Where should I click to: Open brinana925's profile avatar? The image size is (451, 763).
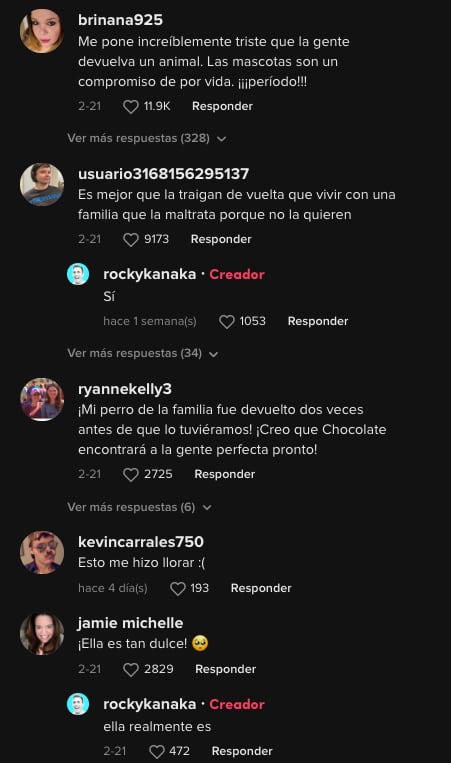42,31
